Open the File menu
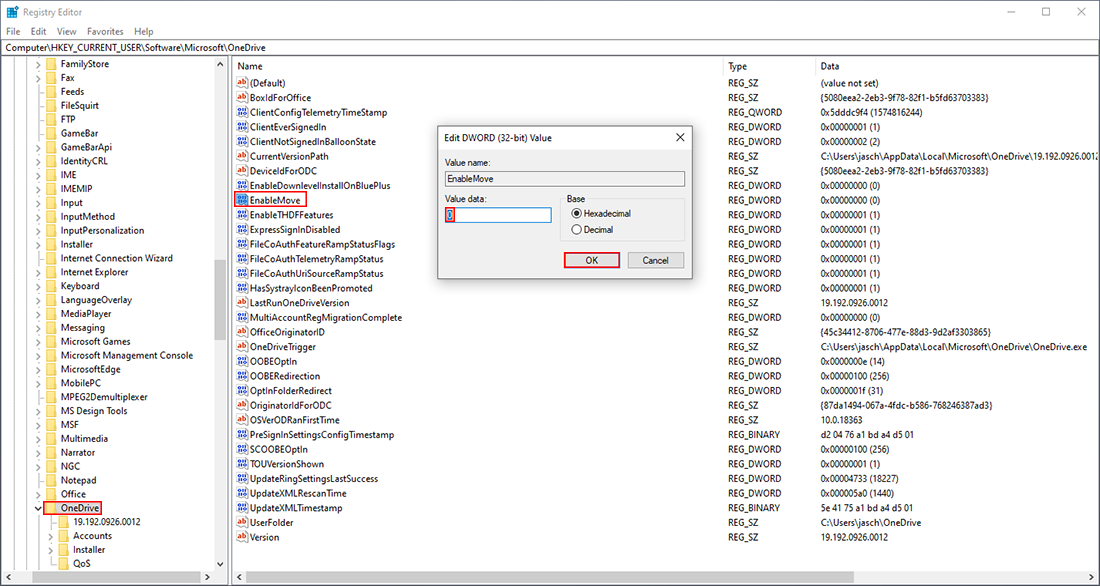The image size is (1100, 586). 13,32
